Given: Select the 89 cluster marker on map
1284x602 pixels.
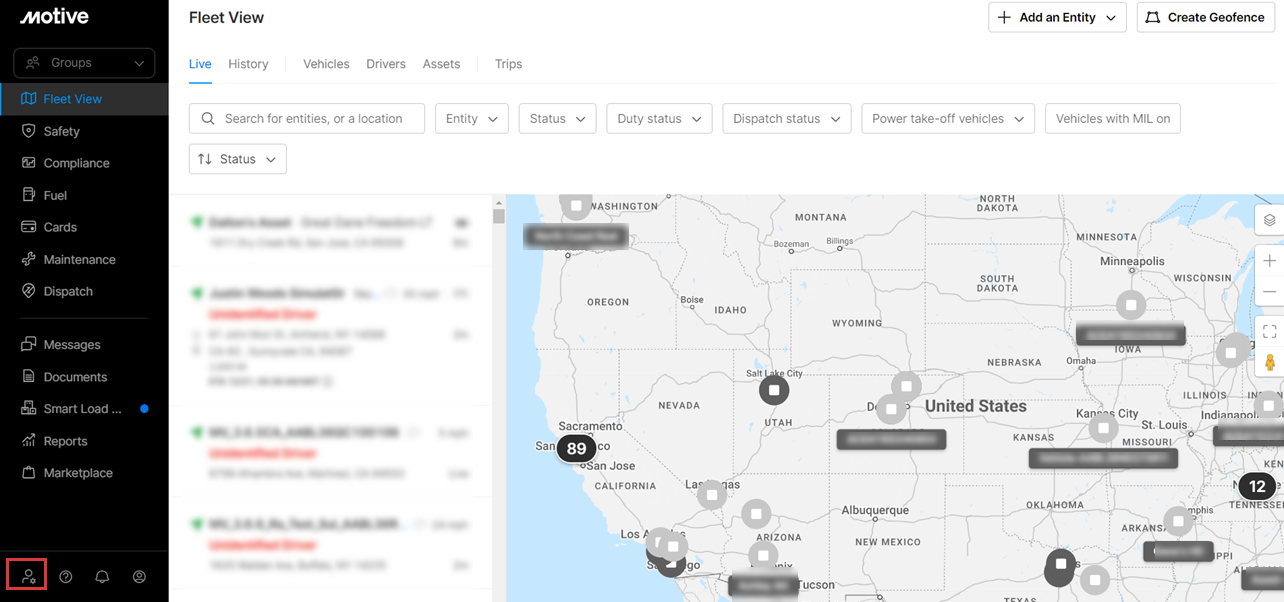Looking at the screenshot, I should tap(576, 448).
